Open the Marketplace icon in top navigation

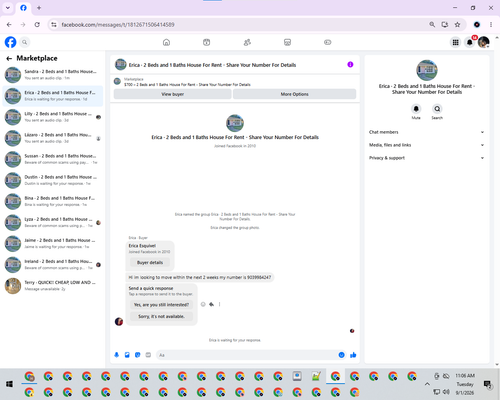point(287,42)
